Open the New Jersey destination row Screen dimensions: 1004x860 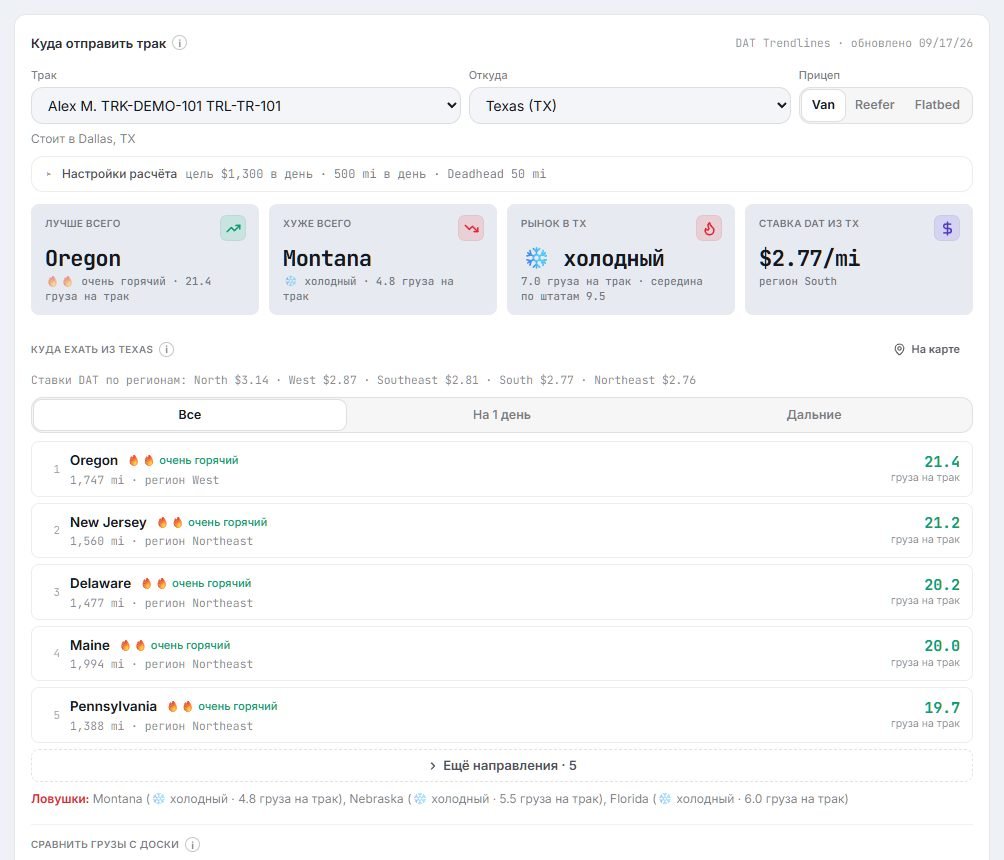(502, 531)
